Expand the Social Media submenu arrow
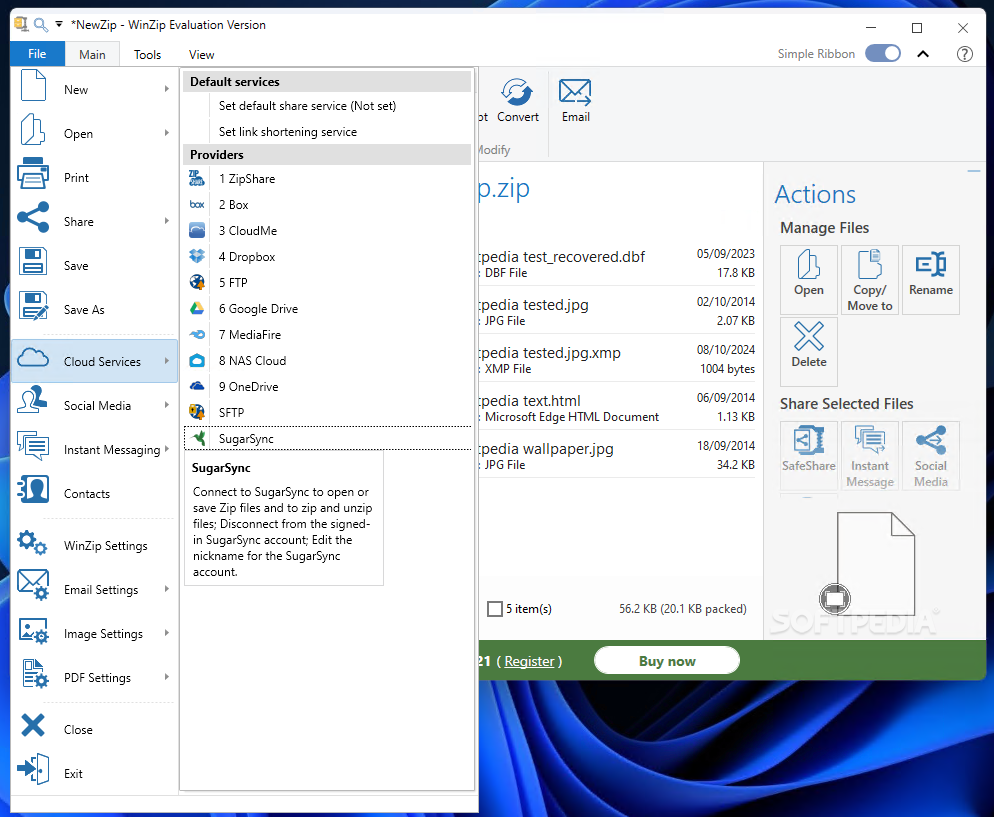The height and width of the screenshot is (817, 994). pos(167,405)
